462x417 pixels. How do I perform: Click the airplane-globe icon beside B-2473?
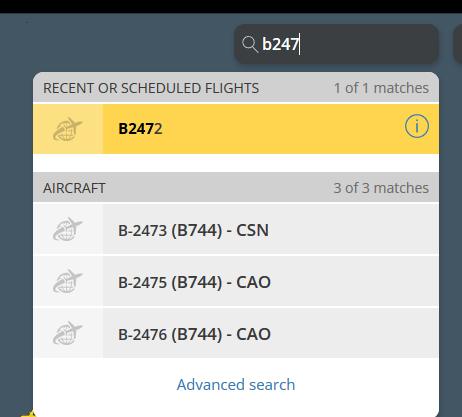68,229
